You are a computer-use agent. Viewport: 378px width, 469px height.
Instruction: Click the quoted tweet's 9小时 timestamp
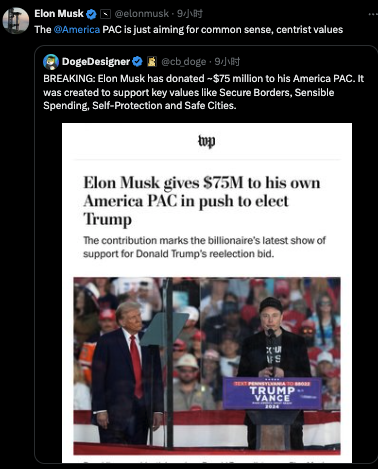click(x=227, y=62)
